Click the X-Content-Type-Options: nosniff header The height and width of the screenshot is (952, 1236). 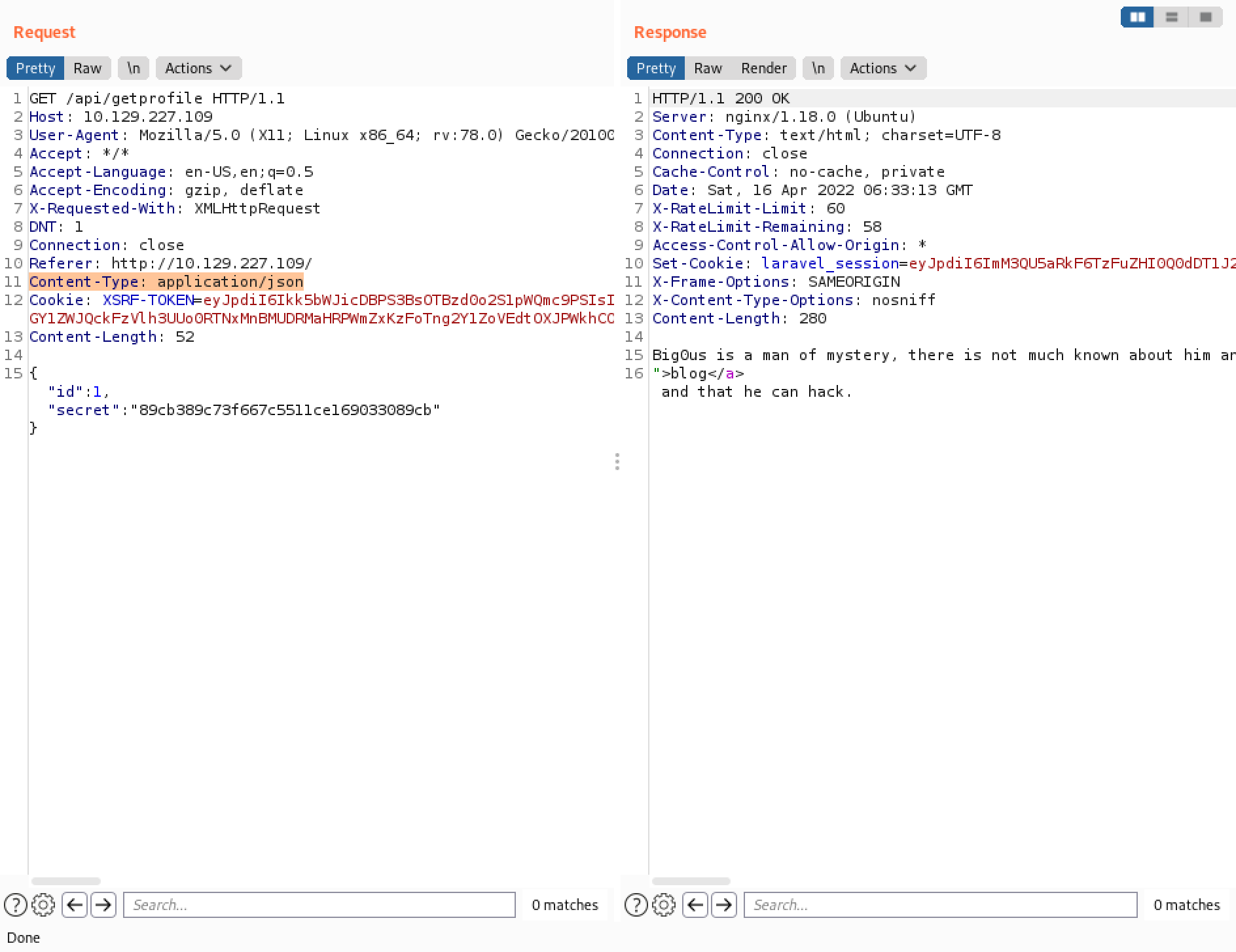coord(794,300)
